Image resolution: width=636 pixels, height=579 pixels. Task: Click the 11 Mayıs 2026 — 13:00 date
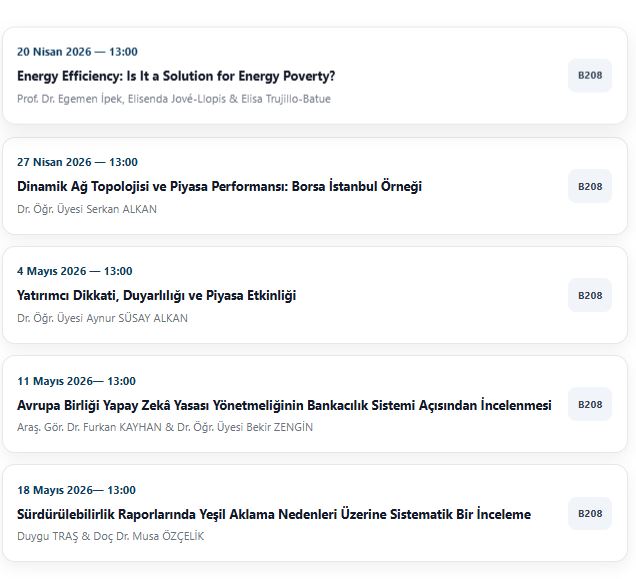tap(76, 381)
